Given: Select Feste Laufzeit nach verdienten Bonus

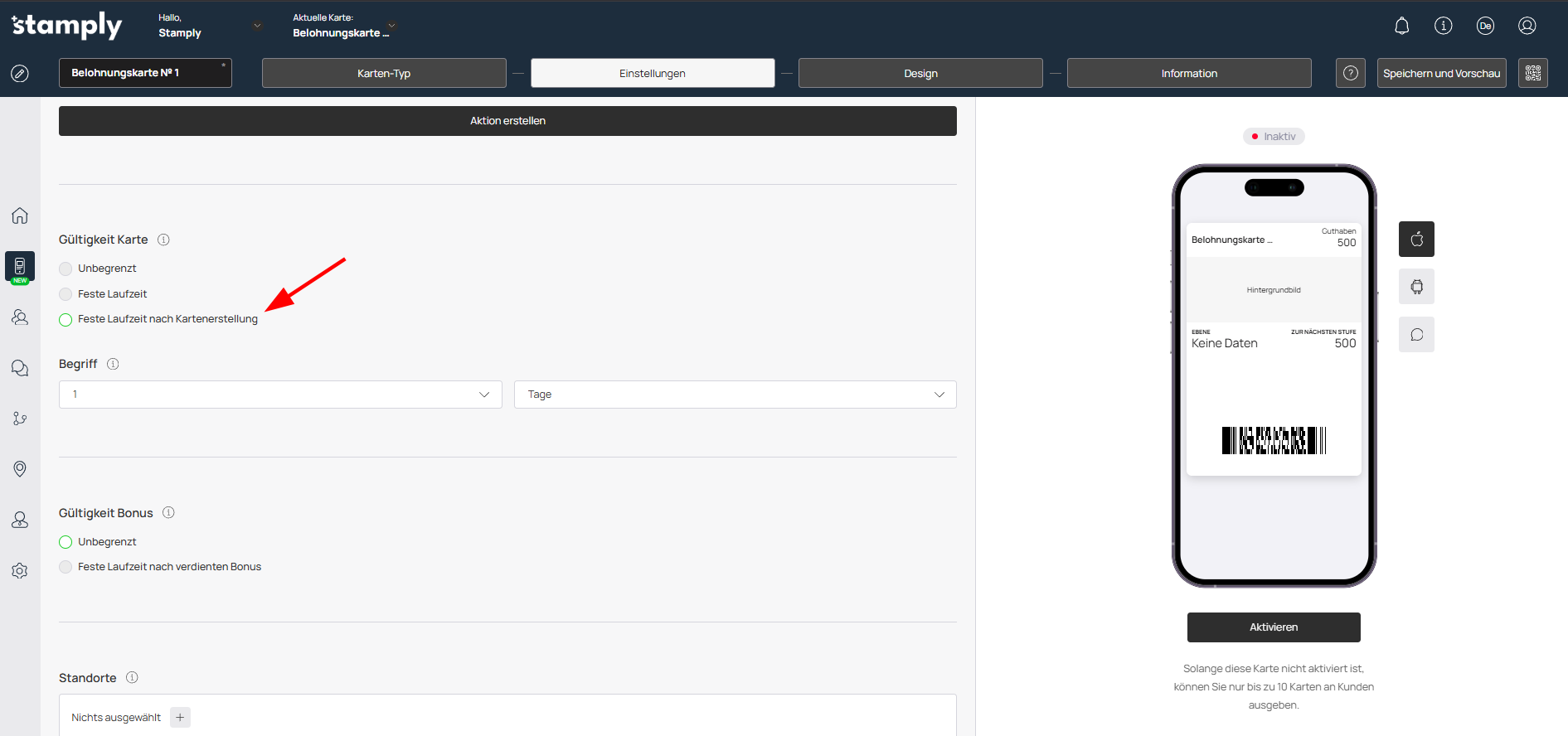Looking at the screenshot, I should (66, 567).
